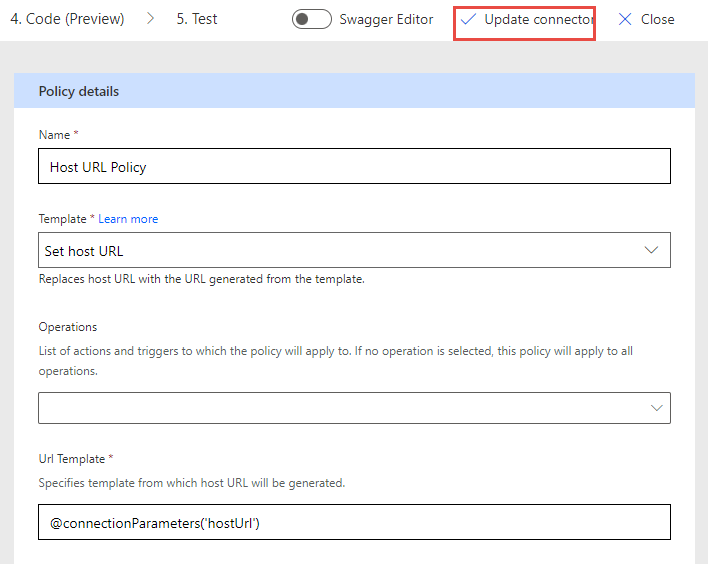Click the Swagger Editor label text
The image size is (708, 564).
[386, 19]
